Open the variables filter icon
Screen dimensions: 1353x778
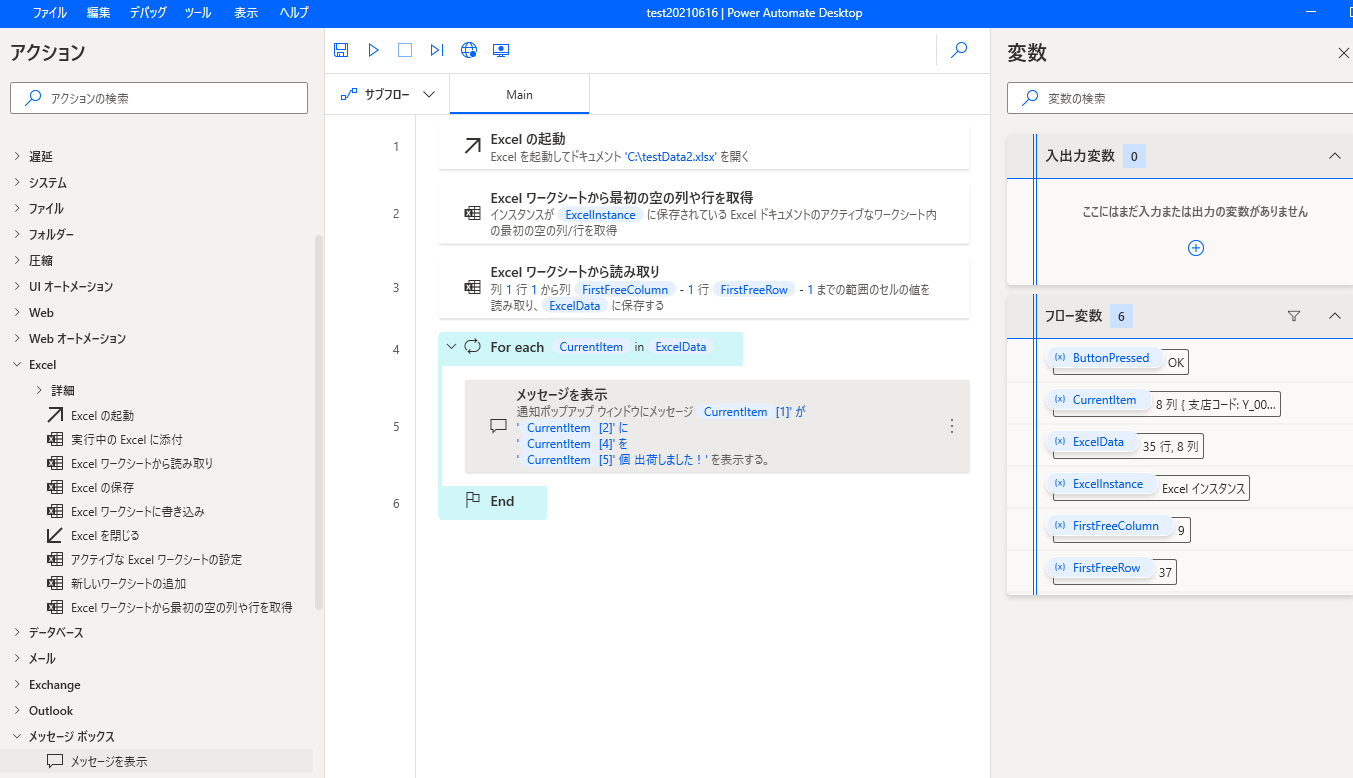tap(1294, 316)
